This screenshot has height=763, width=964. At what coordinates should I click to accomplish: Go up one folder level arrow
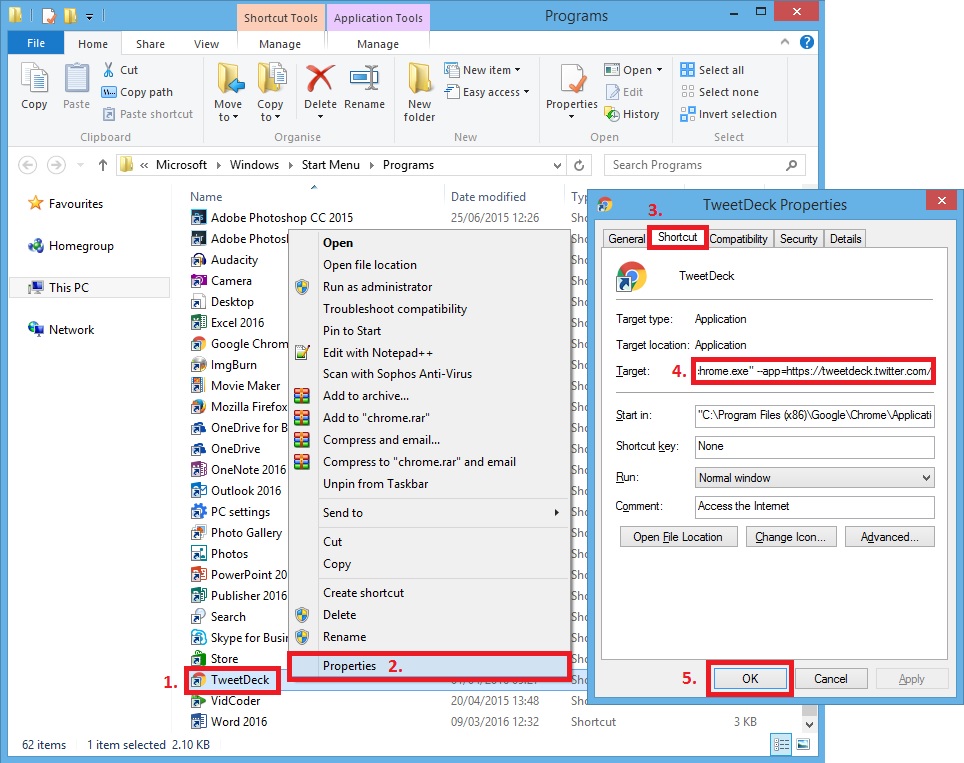pos(103,165)
